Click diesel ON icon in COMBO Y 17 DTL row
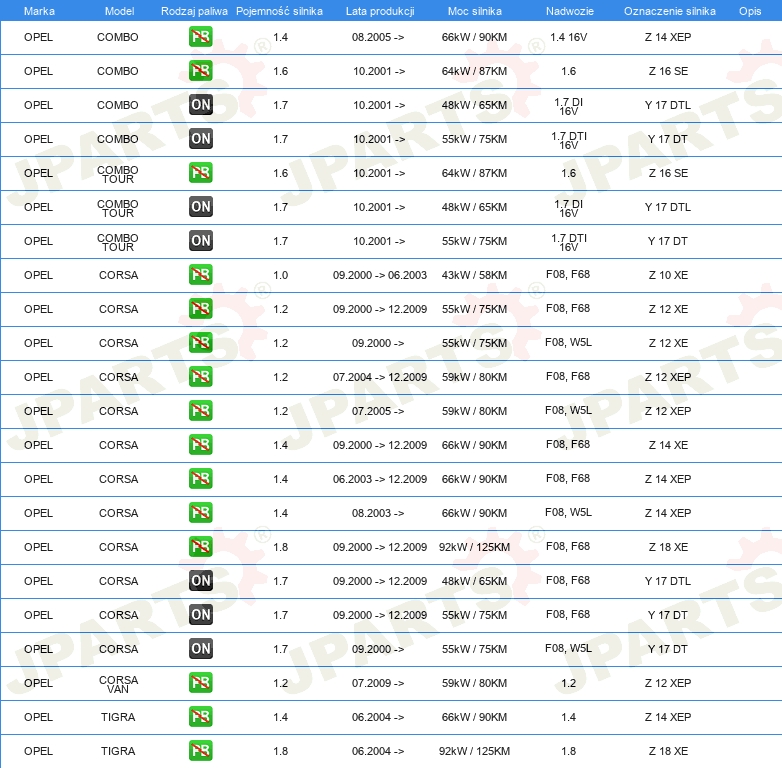Screen dimensions: 782x768 coord(200,105)
